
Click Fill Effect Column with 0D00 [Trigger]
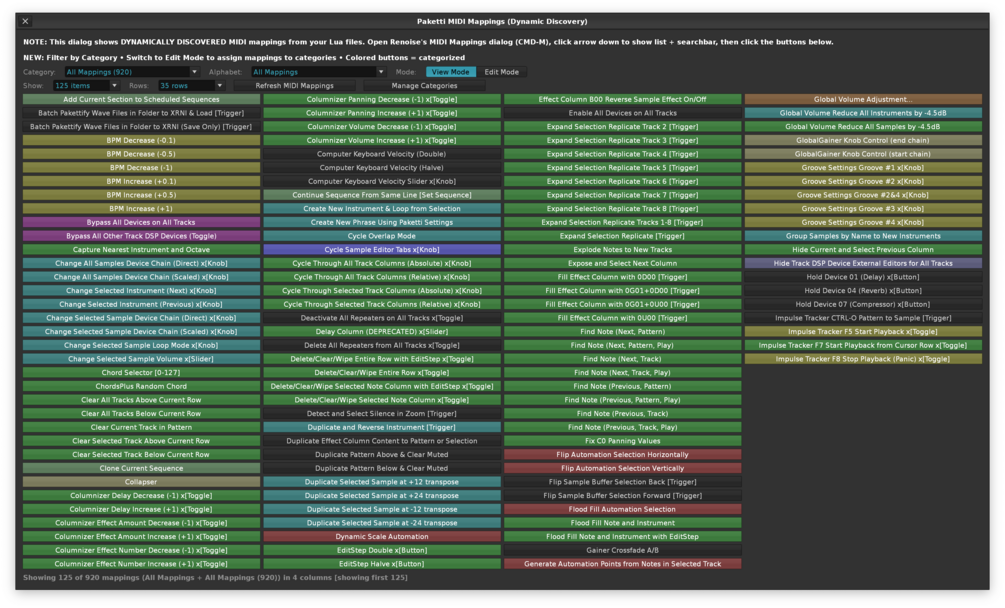[x=622, y=277]
